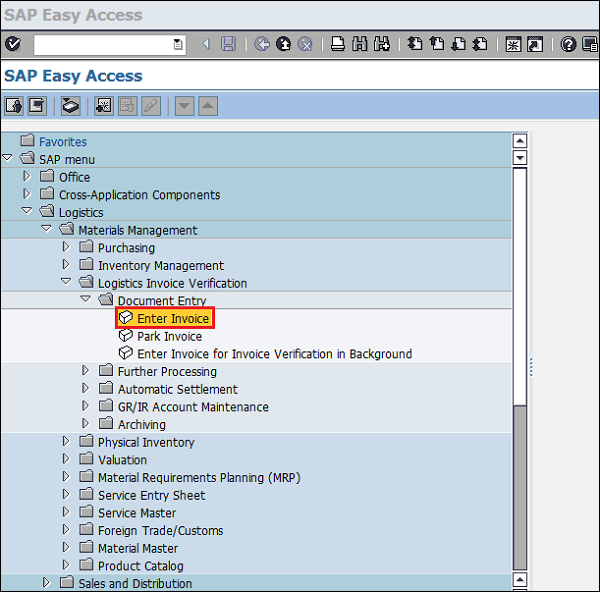
Task: Click the Create New Session icon
Action: (x=513, y=44)
